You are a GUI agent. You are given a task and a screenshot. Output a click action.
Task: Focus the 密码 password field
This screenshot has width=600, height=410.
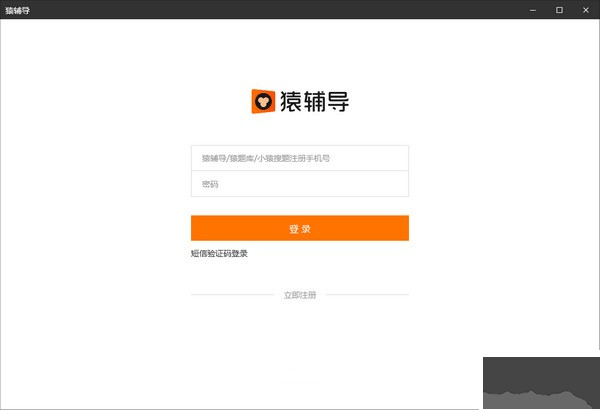click(x=300, y=184)
